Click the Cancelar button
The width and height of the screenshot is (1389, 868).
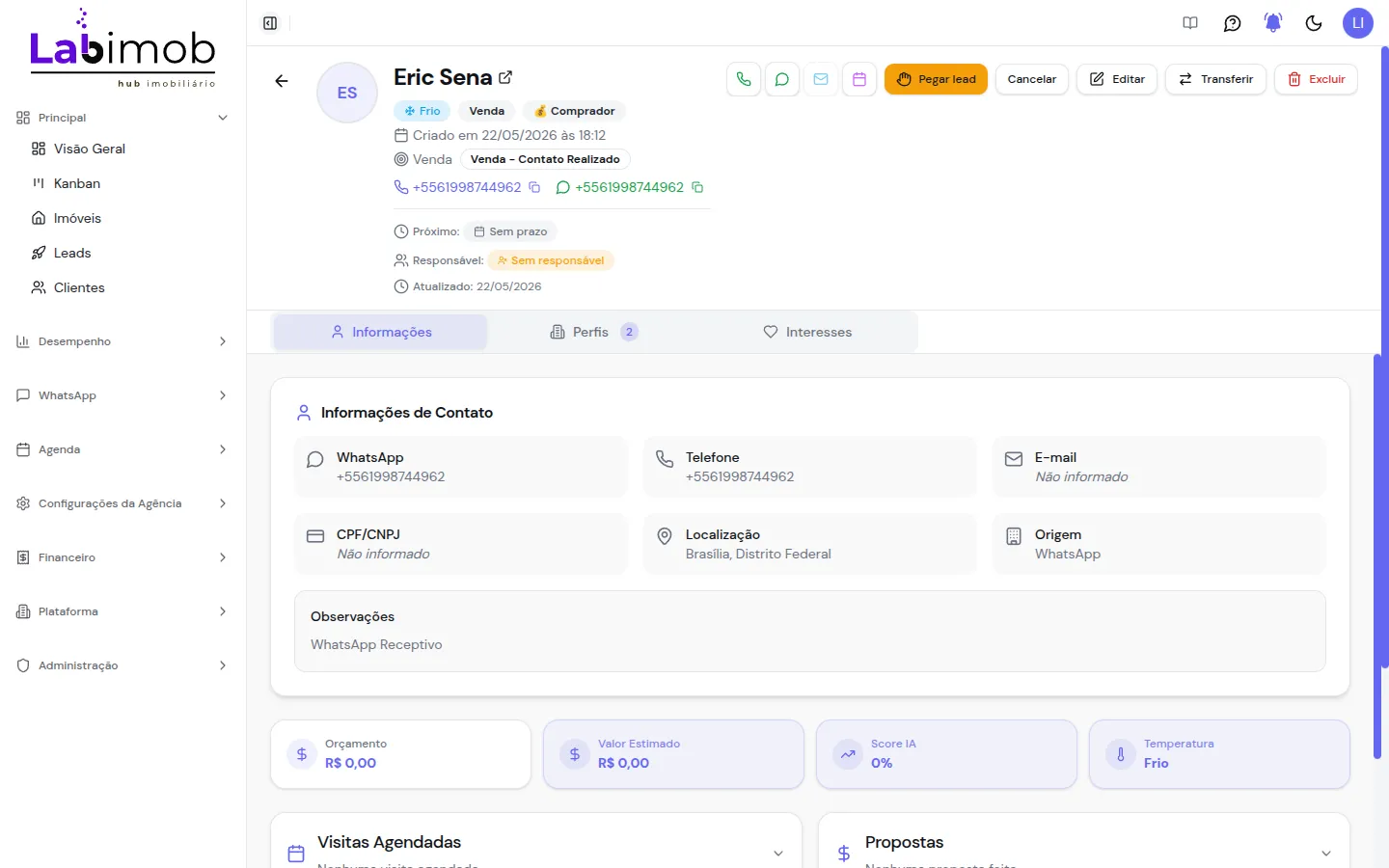tap(1032, 79)
